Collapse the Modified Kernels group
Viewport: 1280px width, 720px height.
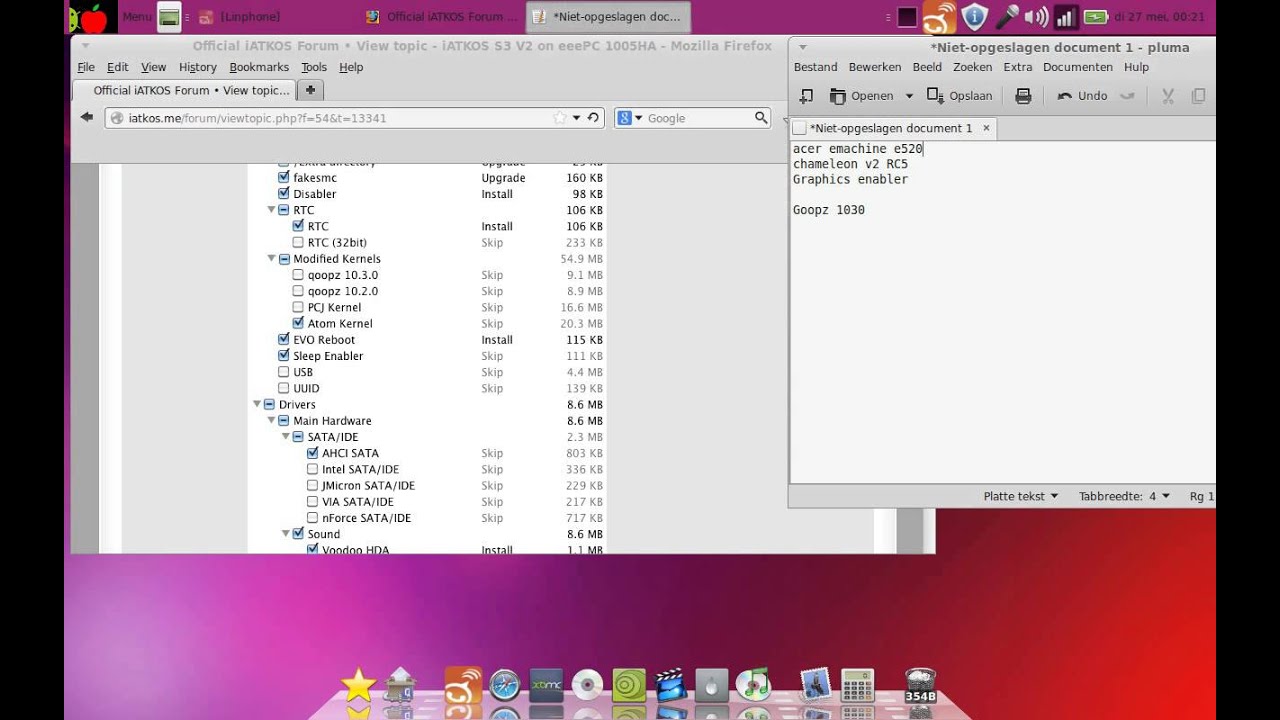(x=271, y=259)
